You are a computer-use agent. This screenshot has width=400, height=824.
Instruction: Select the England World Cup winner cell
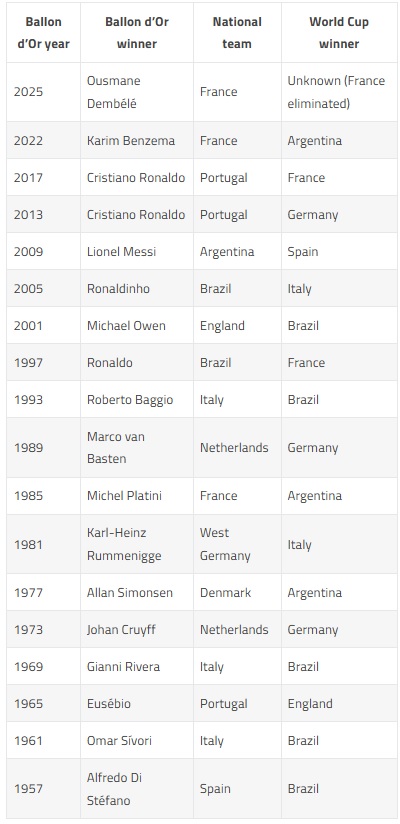(x=339, y=703)
